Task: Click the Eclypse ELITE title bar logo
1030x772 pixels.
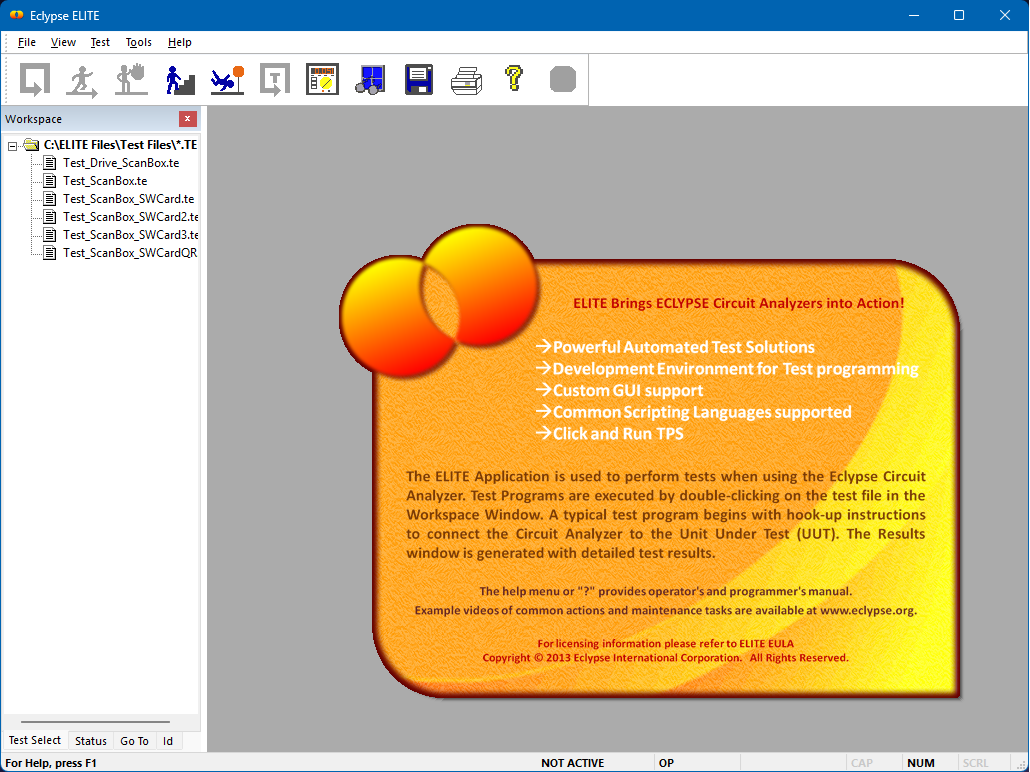Action: coord(16,15)
